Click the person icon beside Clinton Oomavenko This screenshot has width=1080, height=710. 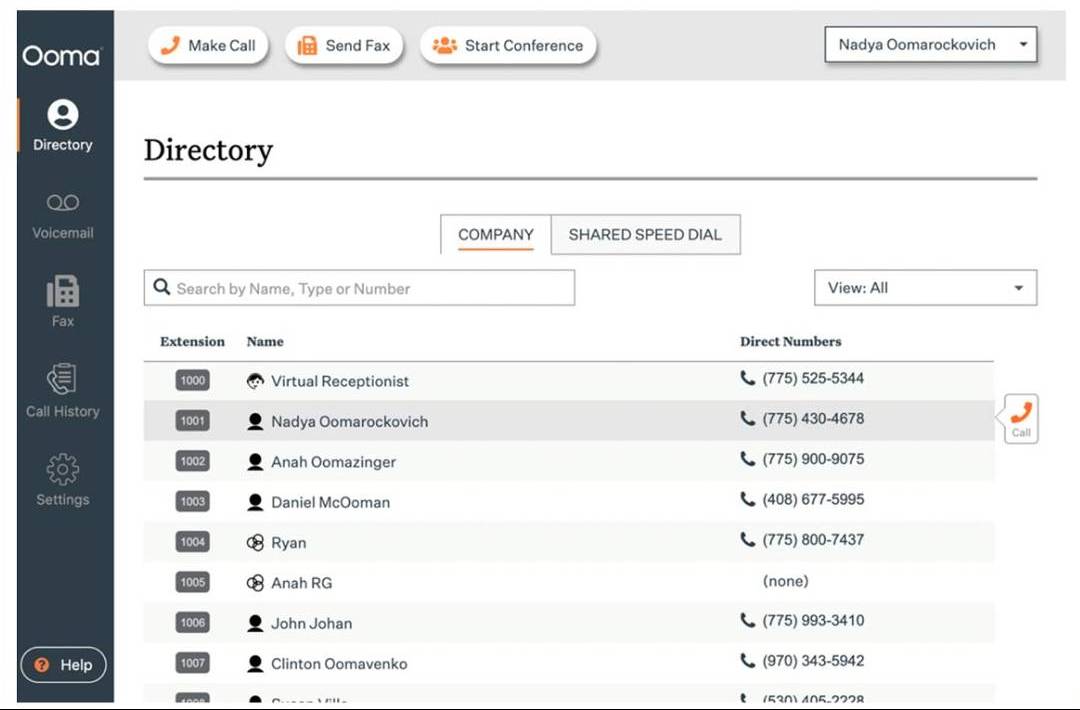(x=256, y=664)
